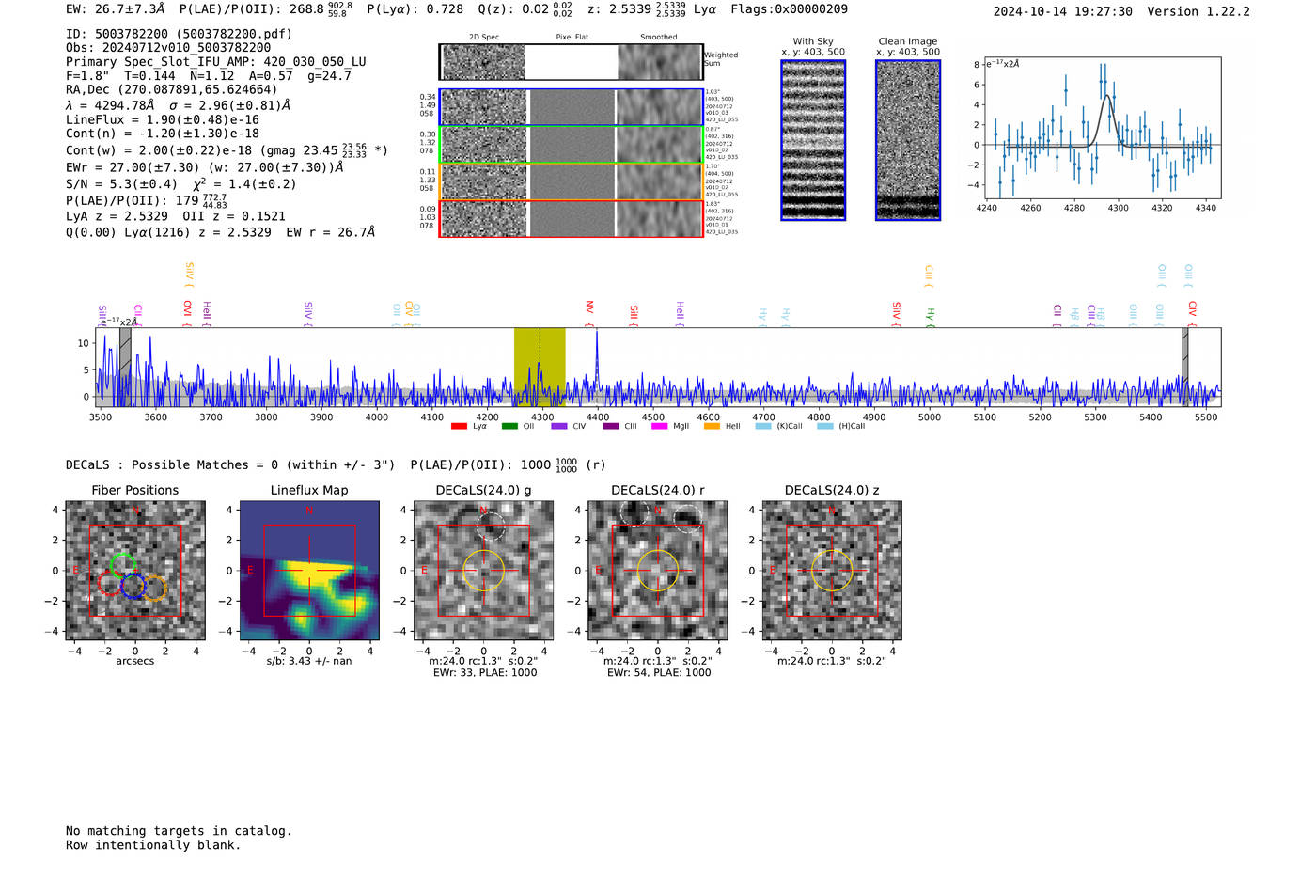
Task: Click the white dashed circle in DECaLS g
Action: 490,526
